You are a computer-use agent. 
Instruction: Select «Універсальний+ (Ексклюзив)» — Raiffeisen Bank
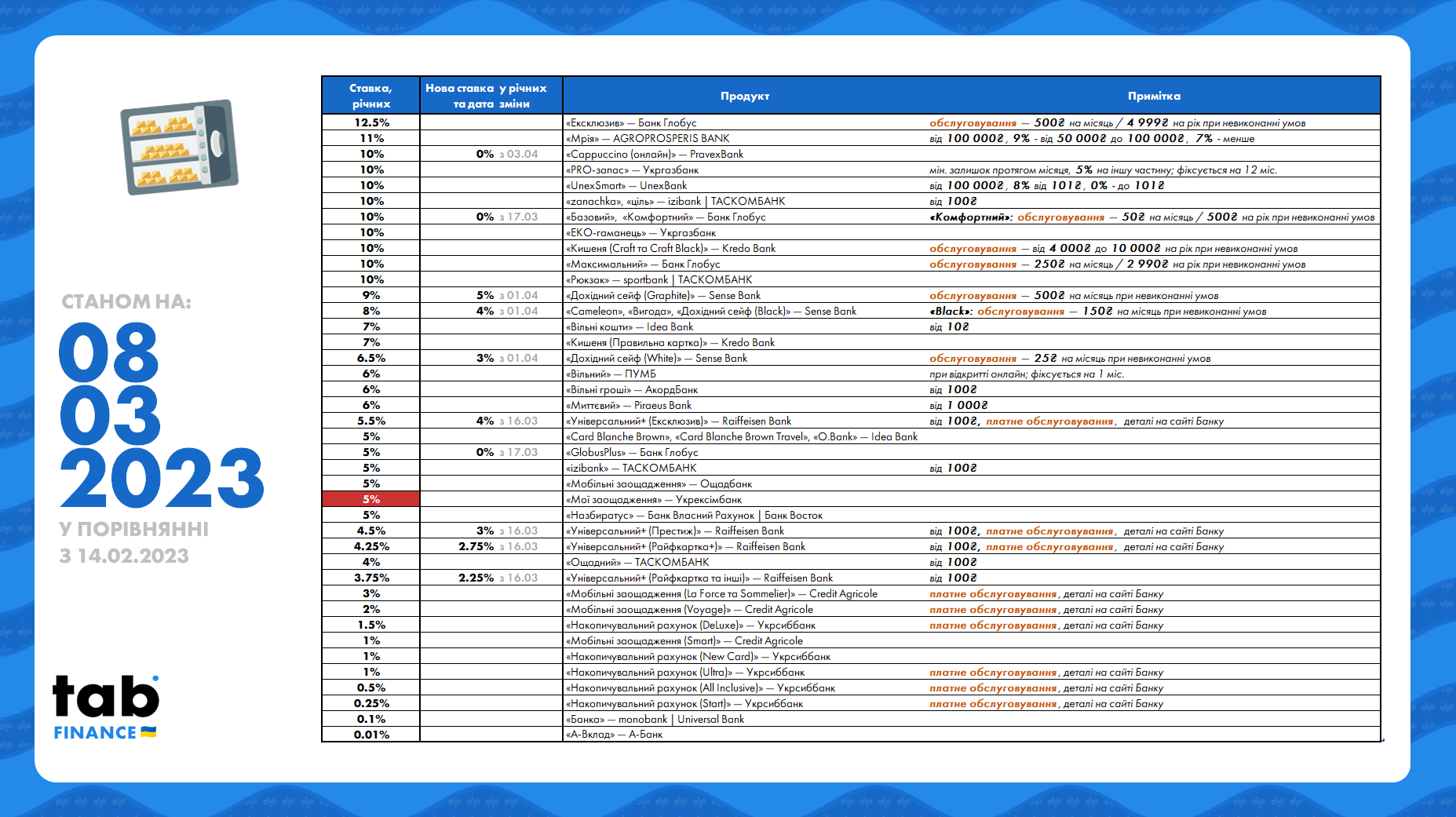[678, 421]
